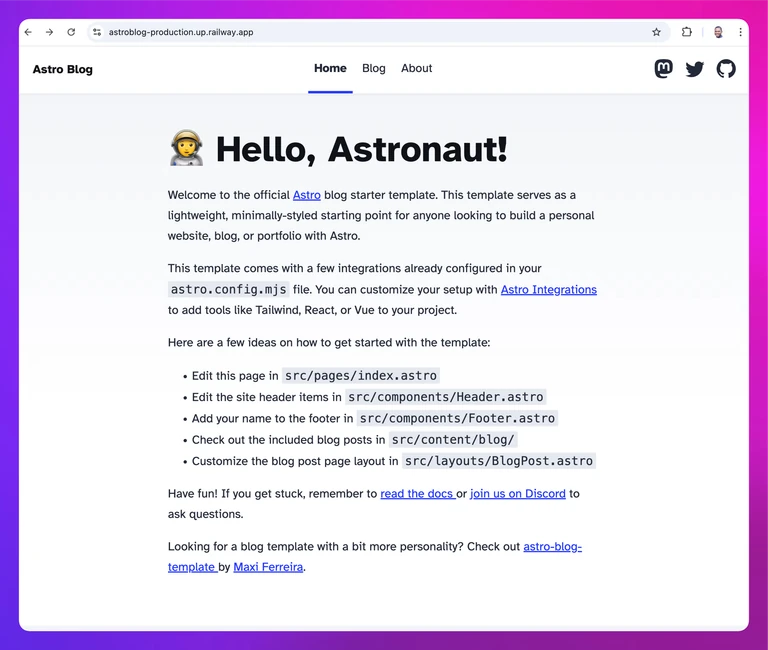768x650 pixels.
Task: Open the browser three-dot menu
Action: (740, 32)
